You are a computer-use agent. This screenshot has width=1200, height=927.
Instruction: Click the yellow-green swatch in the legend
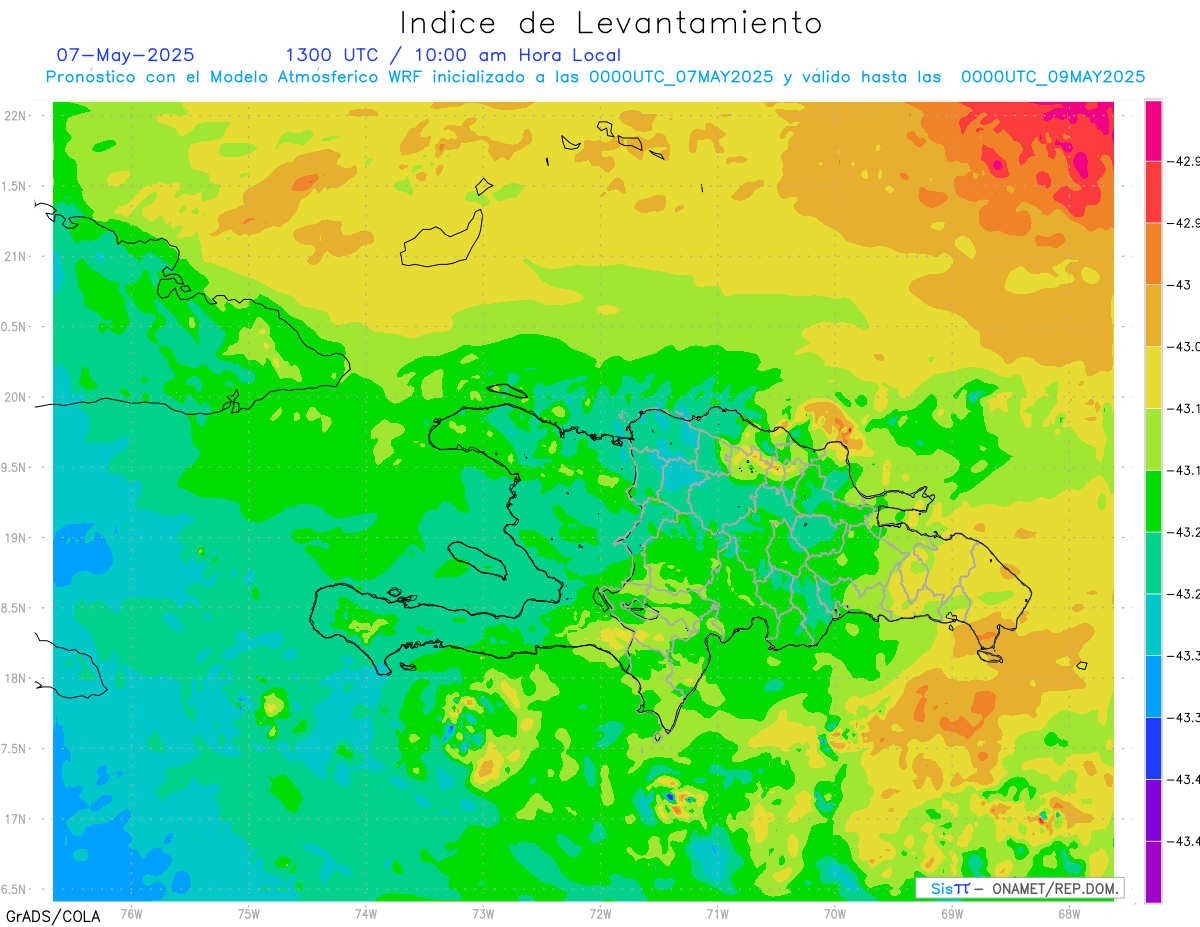pos(1153,439)
